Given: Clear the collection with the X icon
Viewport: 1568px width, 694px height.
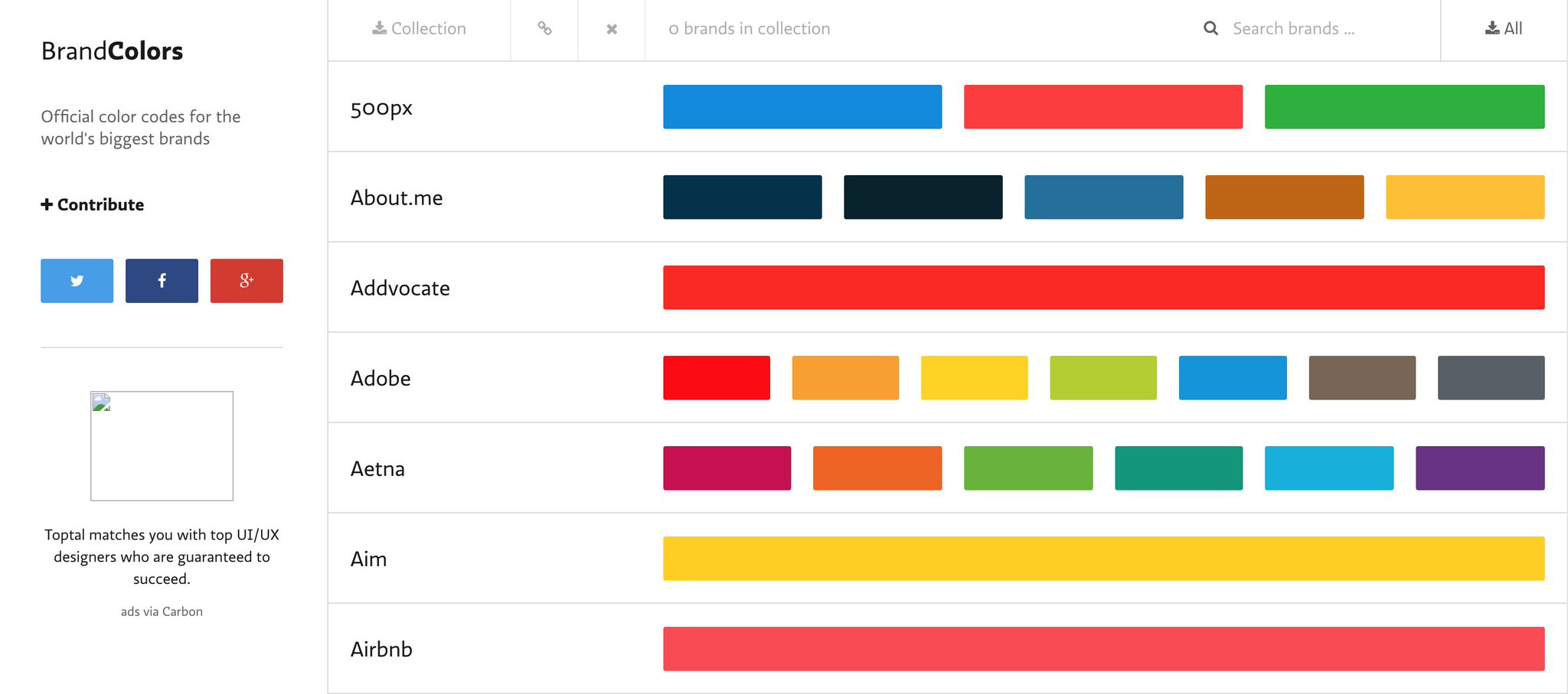Looking at the screenshot, I should click(x=612, y=29).
